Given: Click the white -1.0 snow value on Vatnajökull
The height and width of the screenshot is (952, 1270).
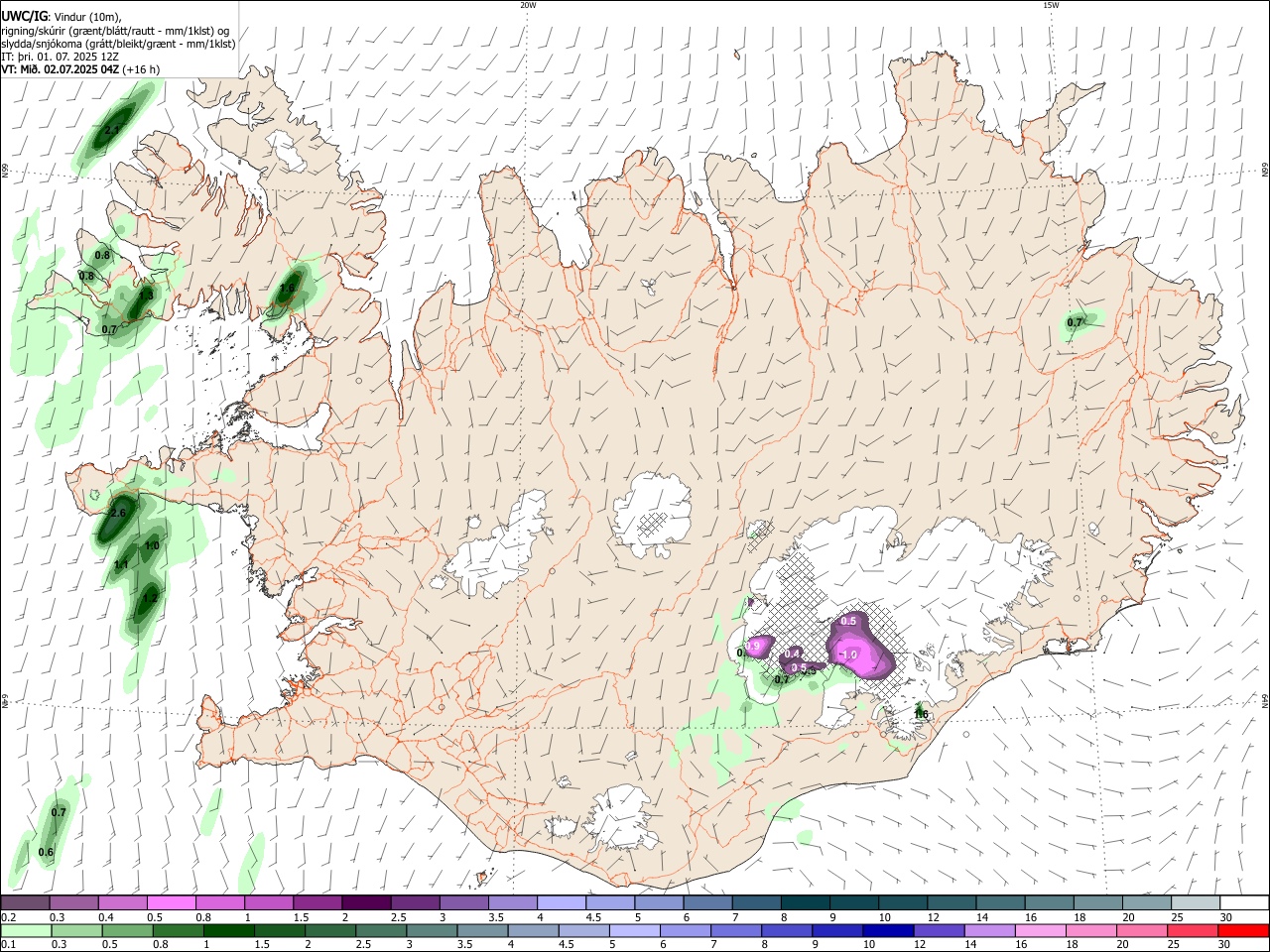Looking at the screenshot, I should click(x=847, y=654).
